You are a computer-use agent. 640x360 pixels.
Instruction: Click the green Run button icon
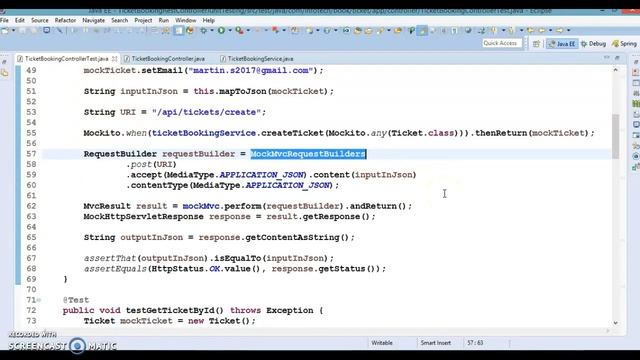point(221,30)
